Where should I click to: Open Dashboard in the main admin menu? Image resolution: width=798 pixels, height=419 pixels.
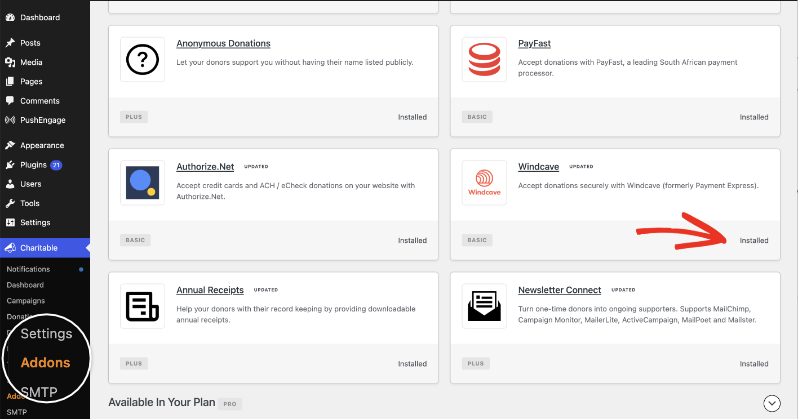[40, 17]
